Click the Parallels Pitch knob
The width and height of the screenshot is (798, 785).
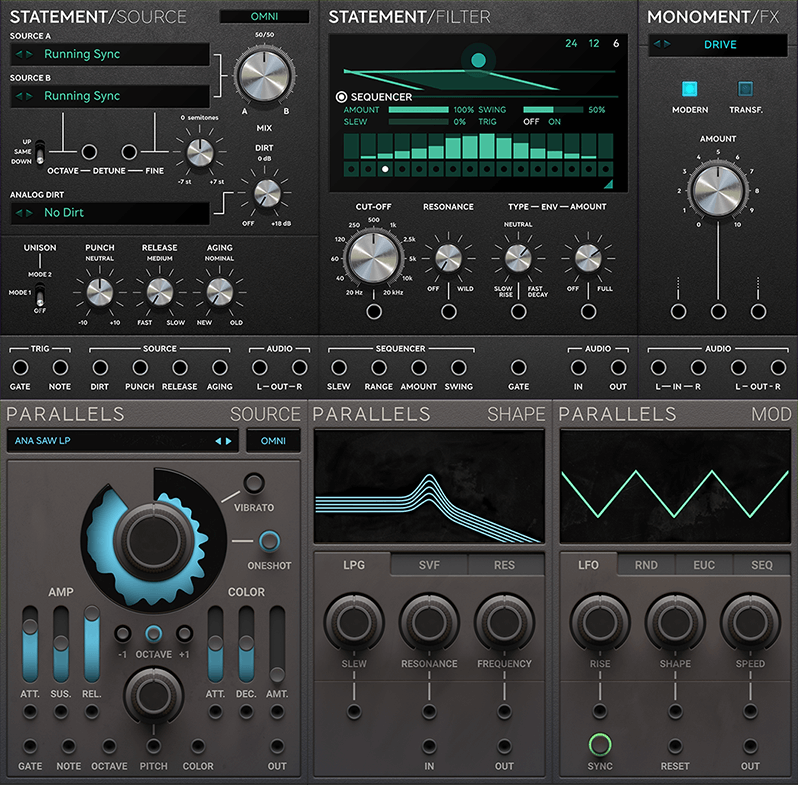tap(153, 696)
